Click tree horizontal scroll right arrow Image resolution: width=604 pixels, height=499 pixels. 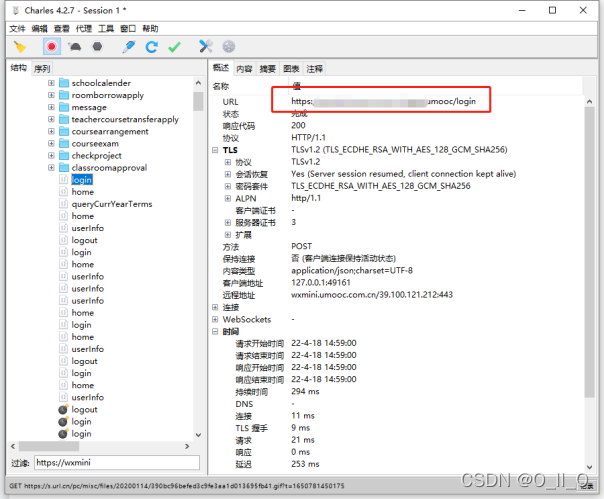coord(187,446)
